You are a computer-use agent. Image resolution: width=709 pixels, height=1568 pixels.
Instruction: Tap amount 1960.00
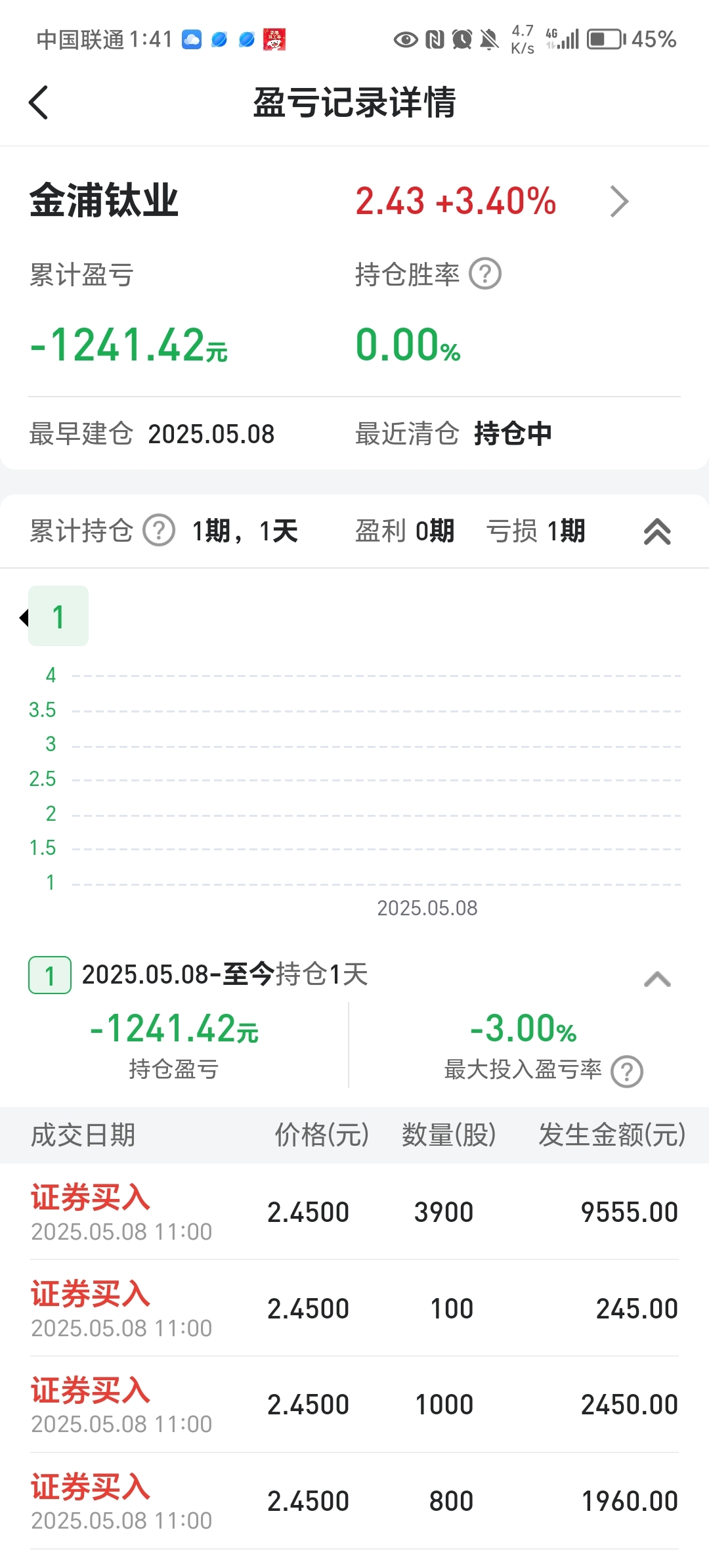pos(630,1501)
